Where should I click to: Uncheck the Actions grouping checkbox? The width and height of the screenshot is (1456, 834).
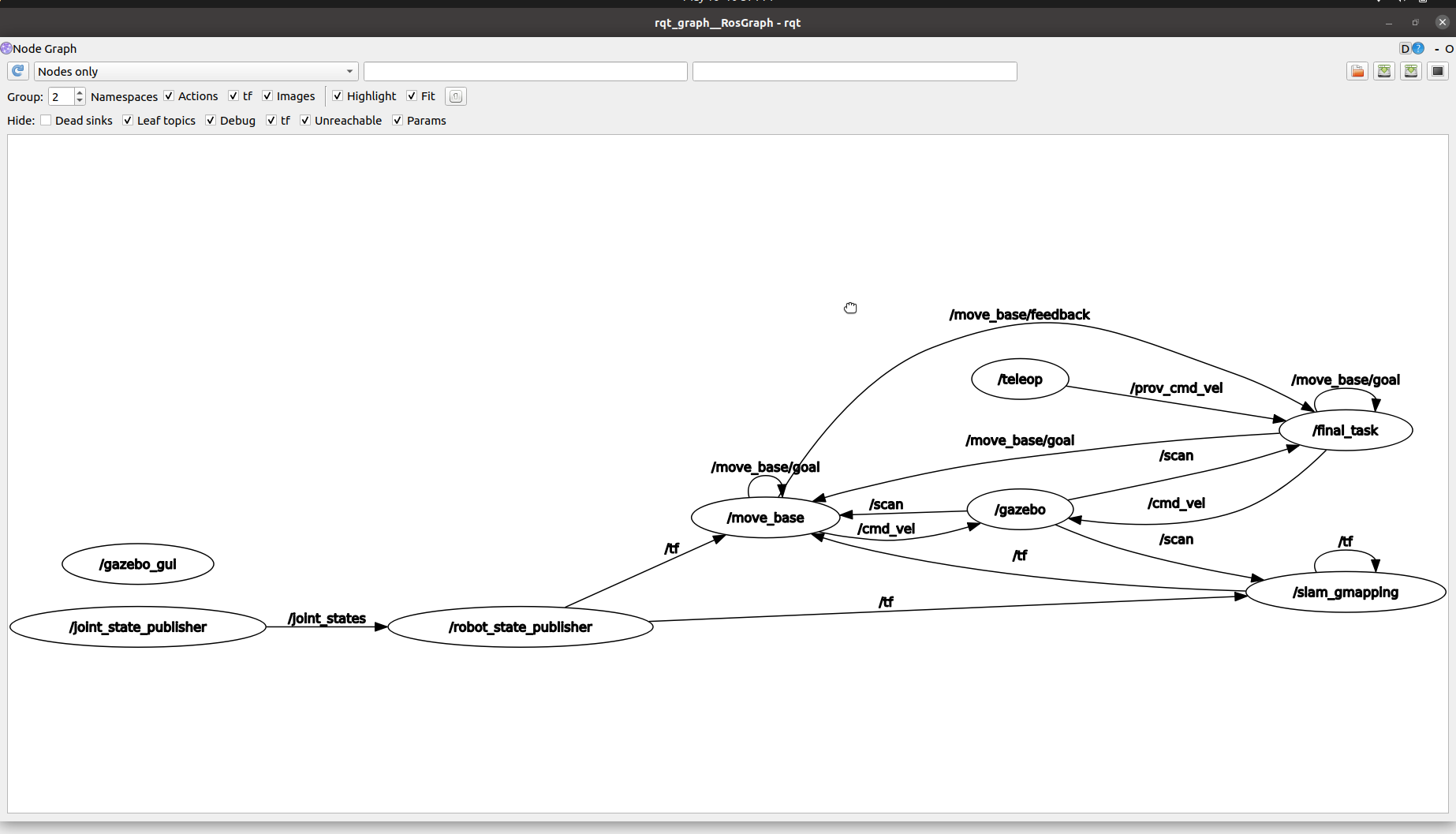(x=169, y=95)
